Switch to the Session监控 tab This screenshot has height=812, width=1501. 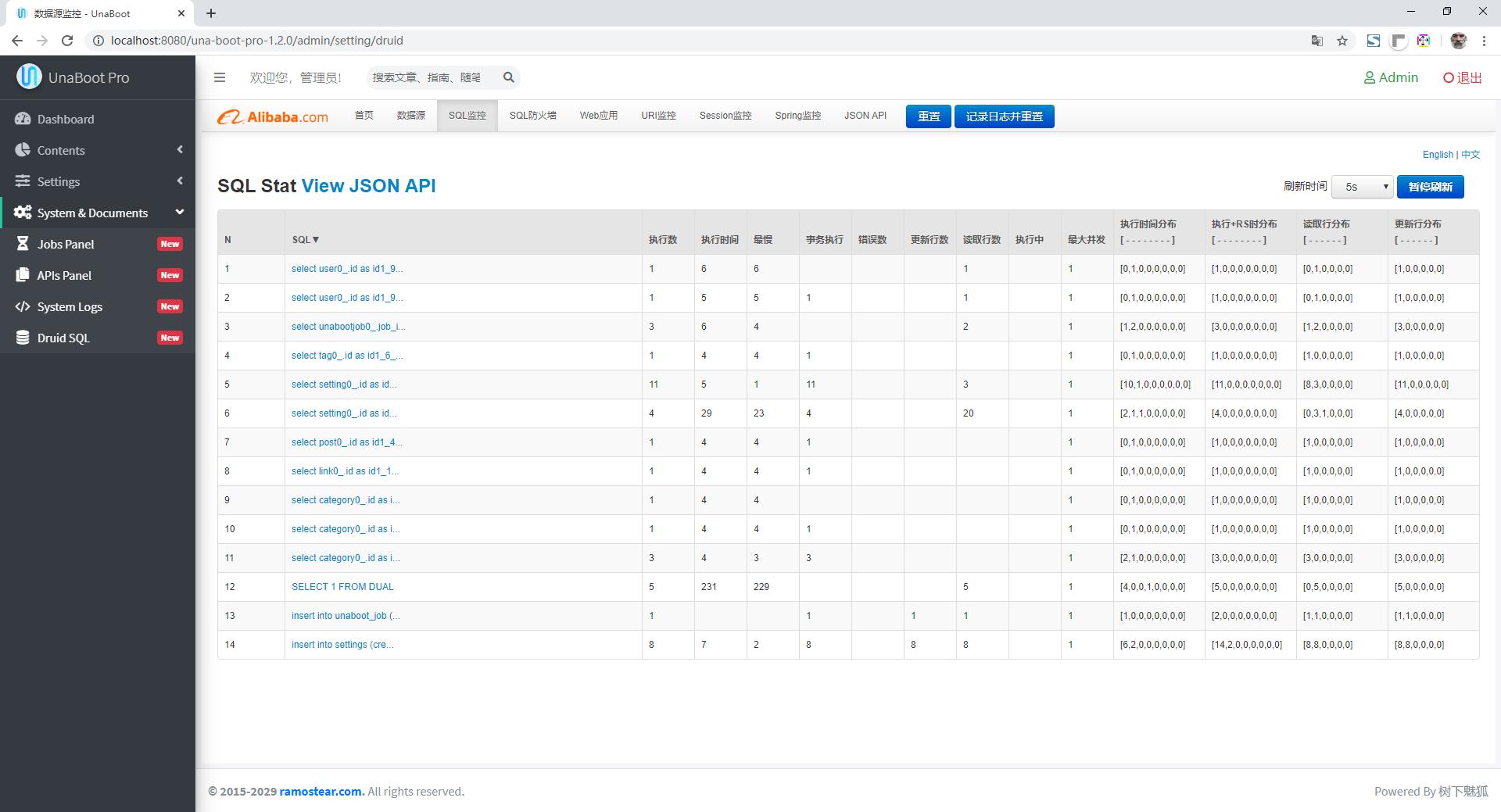point(725,116)
